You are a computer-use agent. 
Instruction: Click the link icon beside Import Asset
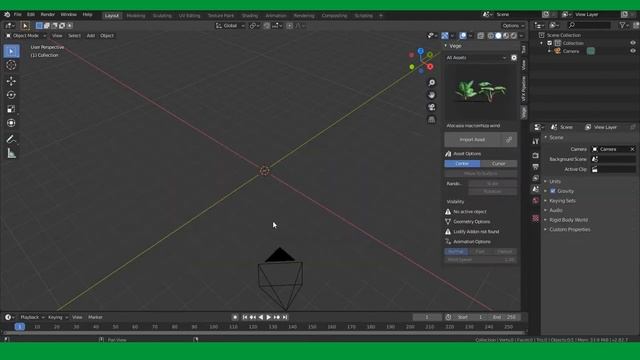[x=509, y=140]
